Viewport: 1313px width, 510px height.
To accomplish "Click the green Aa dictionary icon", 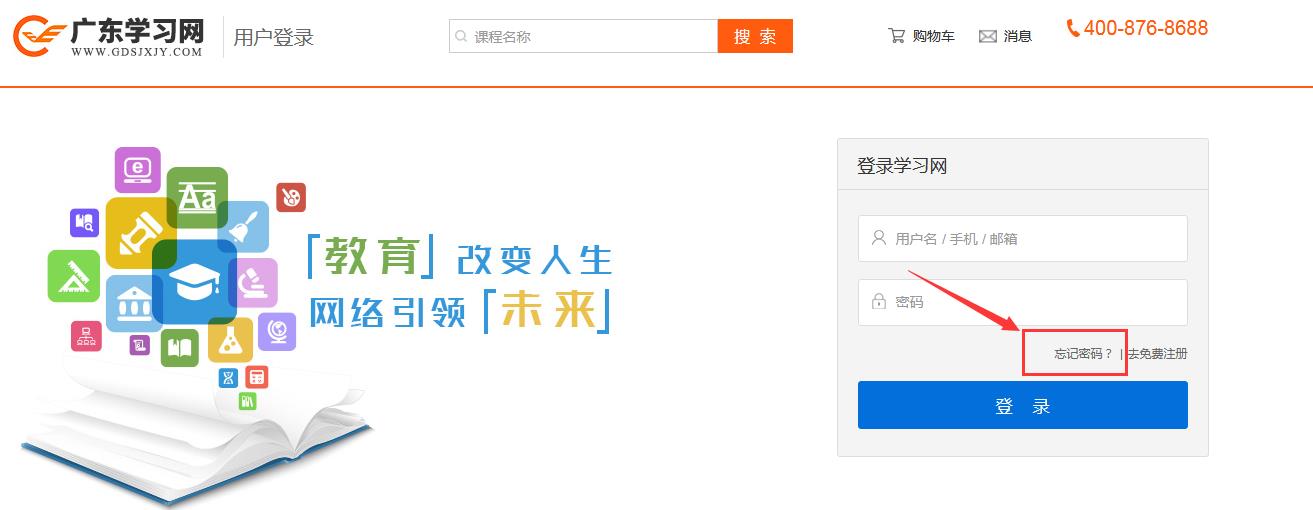I will [x=197, y=197].
